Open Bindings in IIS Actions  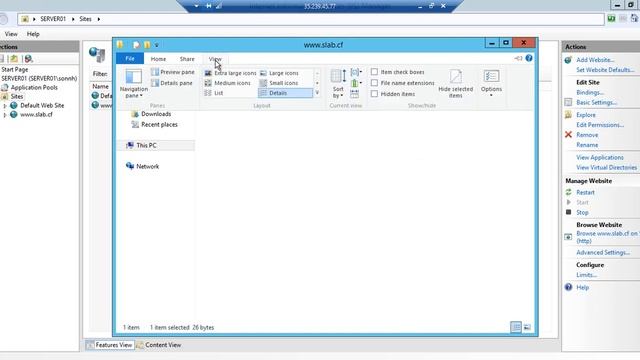590,92
